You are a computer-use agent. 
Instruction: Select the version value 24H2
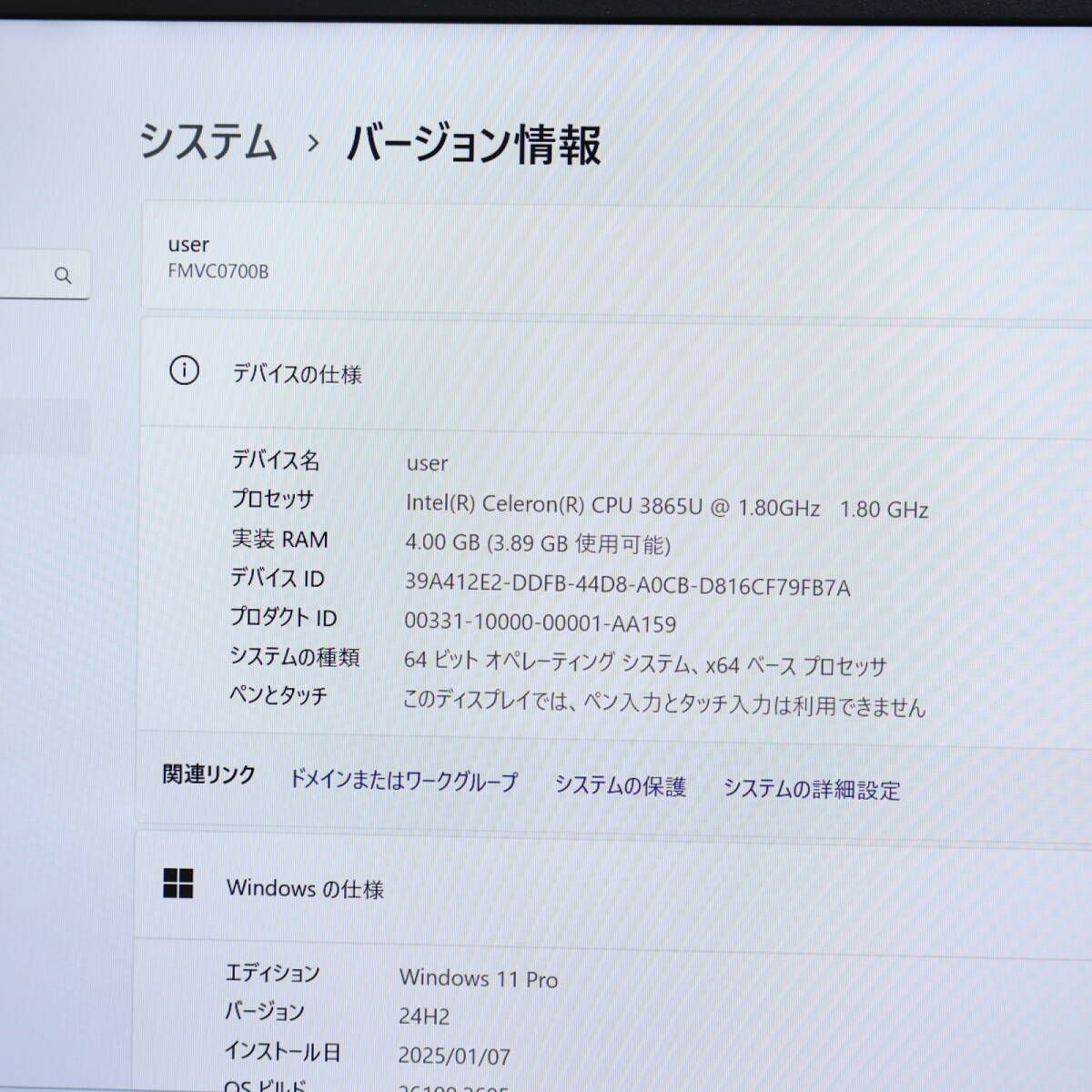[x=424, y=1016]
